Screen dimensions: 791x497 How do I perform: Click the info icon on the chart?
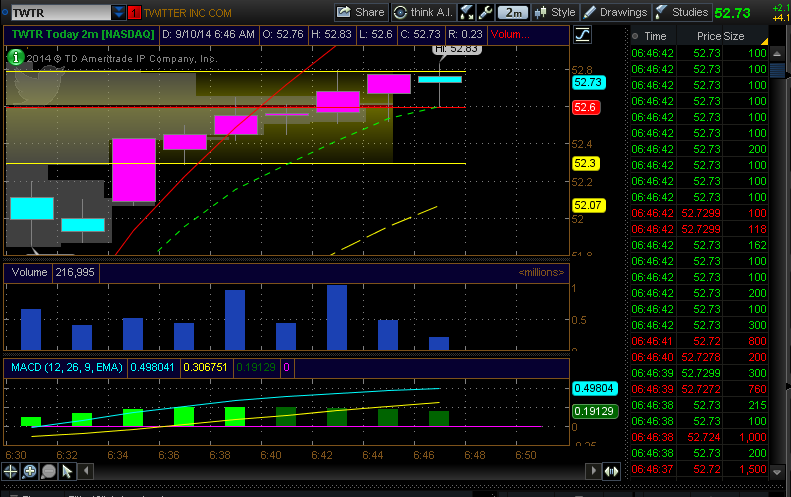(16, 57)
